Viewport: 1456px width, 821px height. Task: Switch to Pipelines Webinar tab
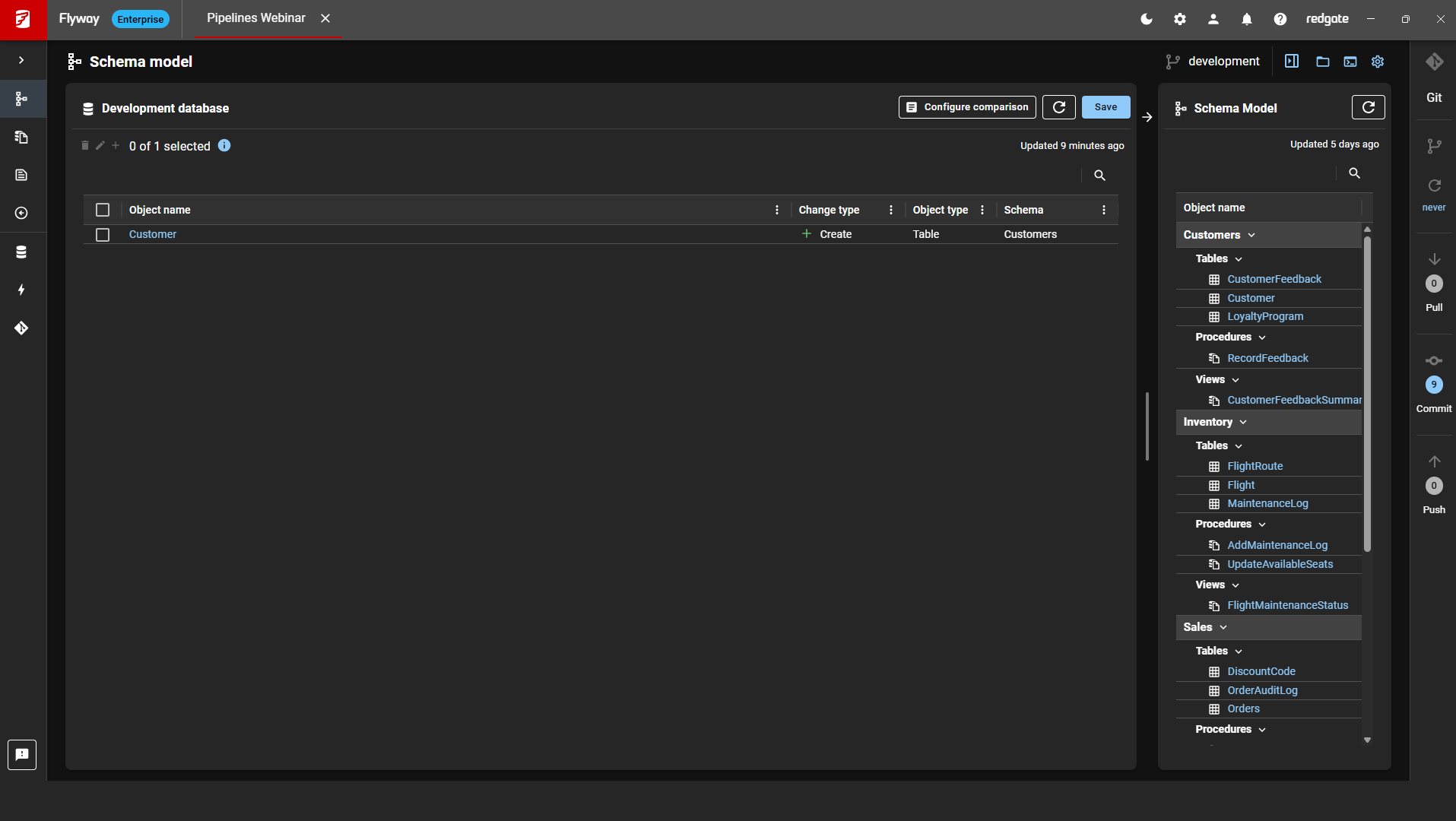(256, 18)
